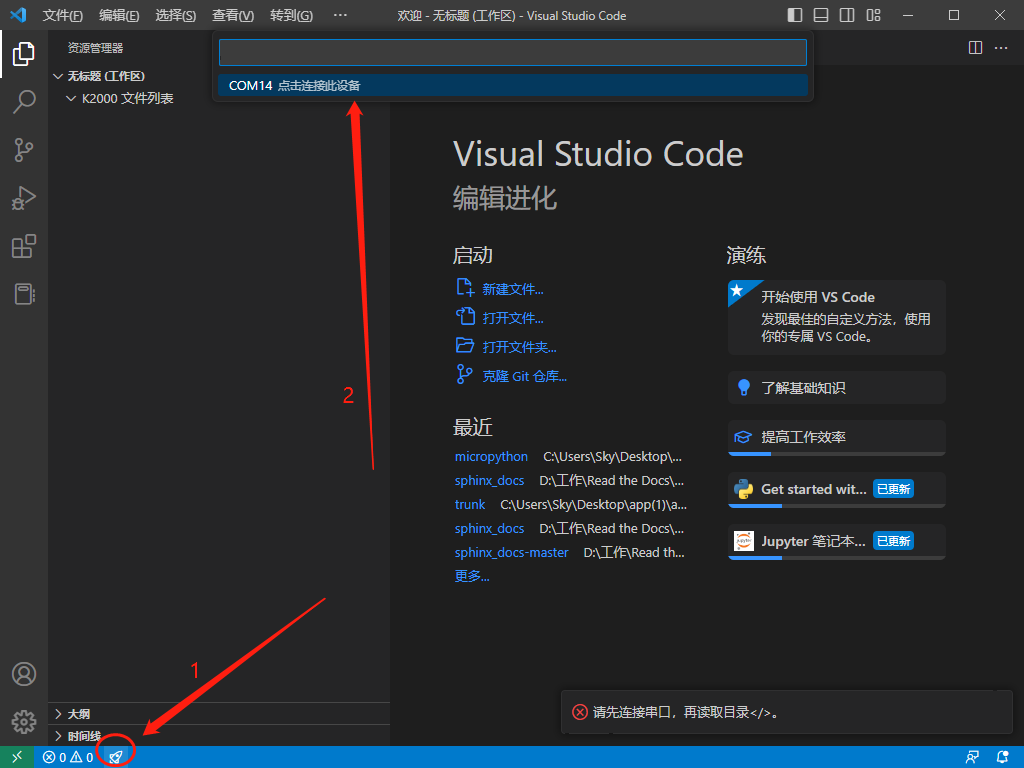This screenshot has width=1024, height=768.
Task: Open the customize layout icon
Action: (x=874, y=15)
